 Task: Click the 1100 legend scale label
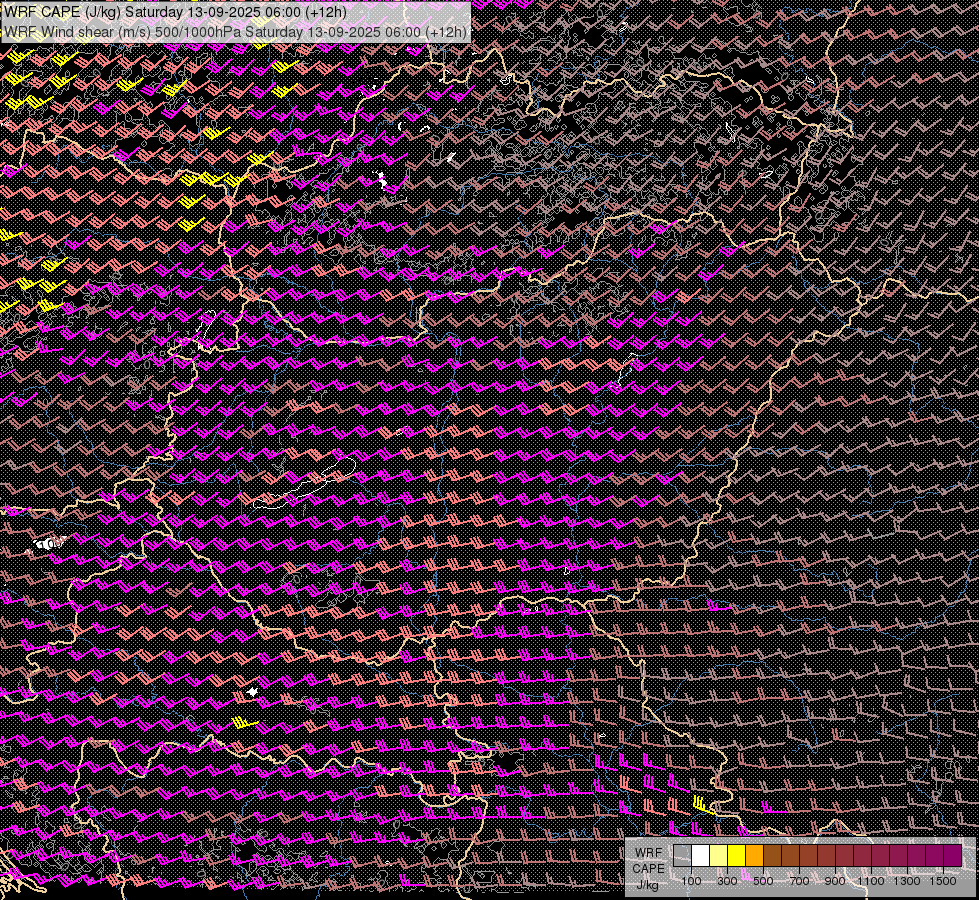871,881
